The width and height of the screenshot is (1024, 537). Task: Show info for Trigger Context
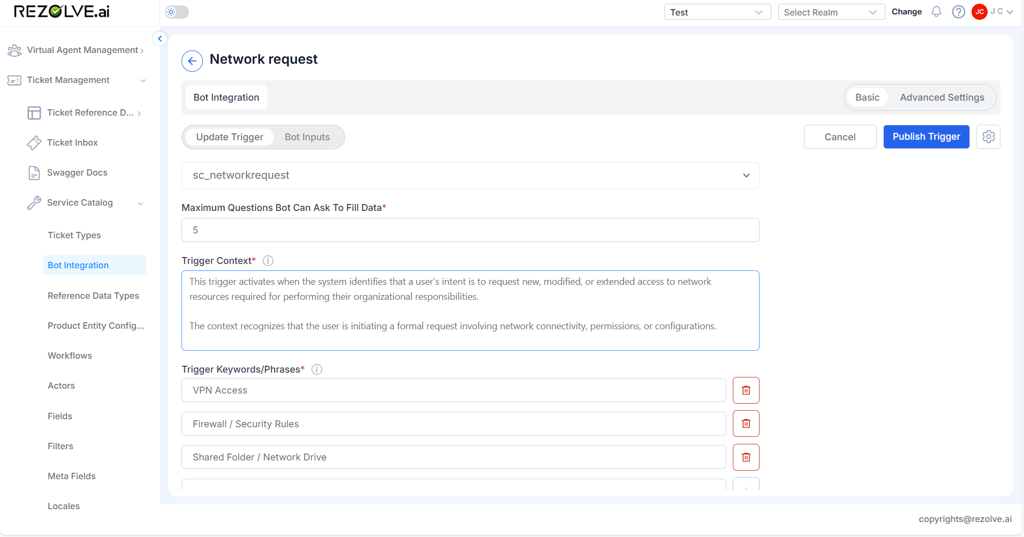click(x=268, y=261)
